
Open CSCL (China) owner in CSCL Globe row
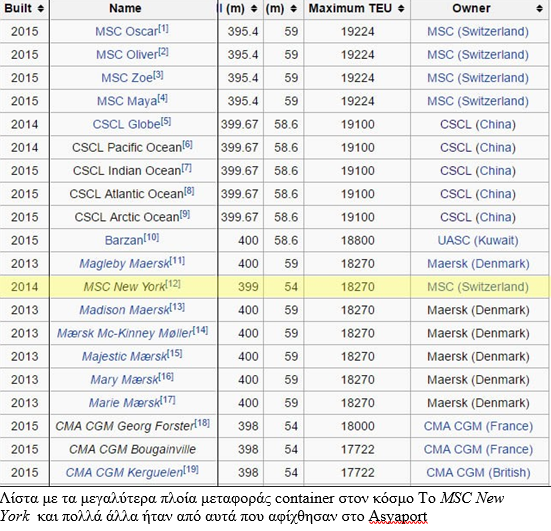[x=478, y=124]
